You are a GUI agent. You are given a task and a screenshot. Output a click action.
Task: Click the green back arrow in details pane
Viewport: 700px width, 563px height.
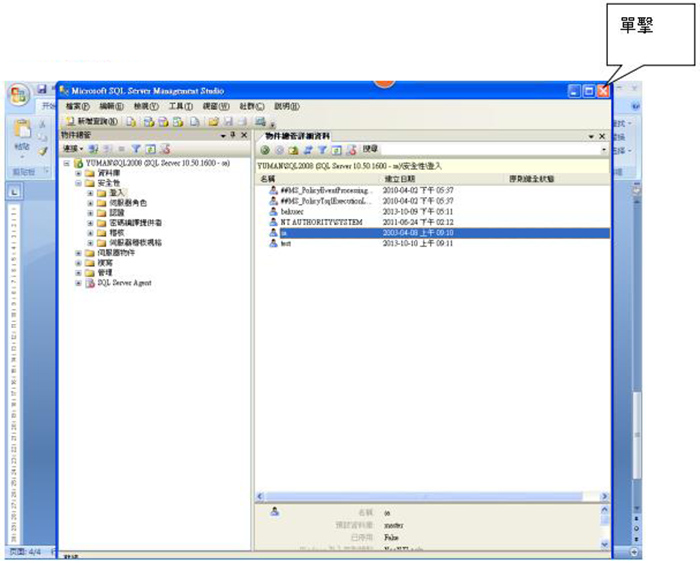click(x=266, y=149)
